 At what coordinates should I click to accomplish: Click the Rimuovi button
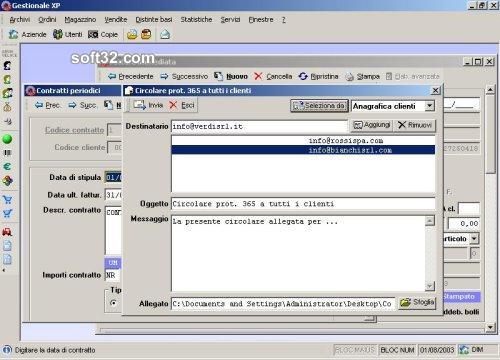pyautogui.click(x=415, y=125)
